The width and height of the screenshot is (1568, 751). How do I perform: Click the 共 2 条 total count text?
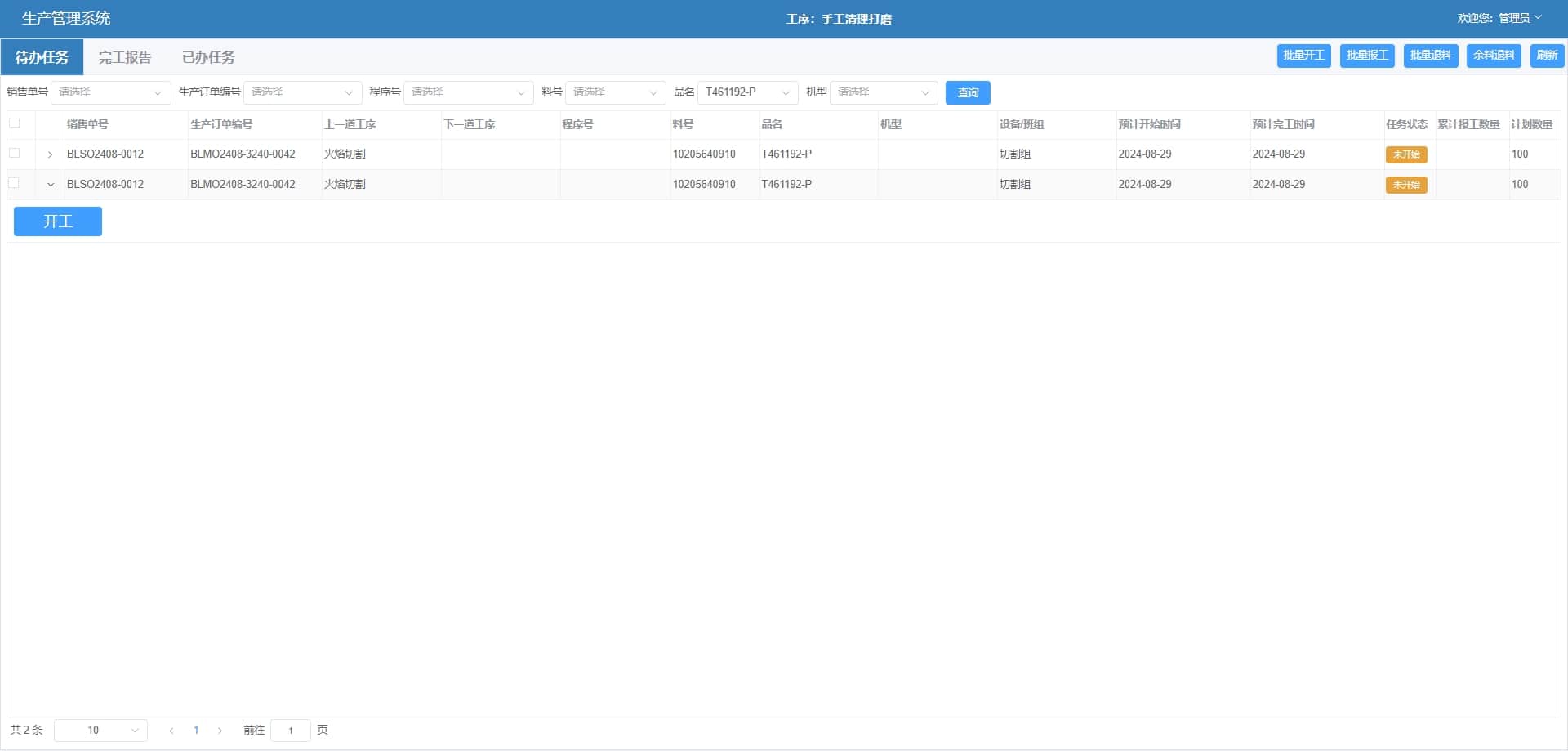point(26,730)
